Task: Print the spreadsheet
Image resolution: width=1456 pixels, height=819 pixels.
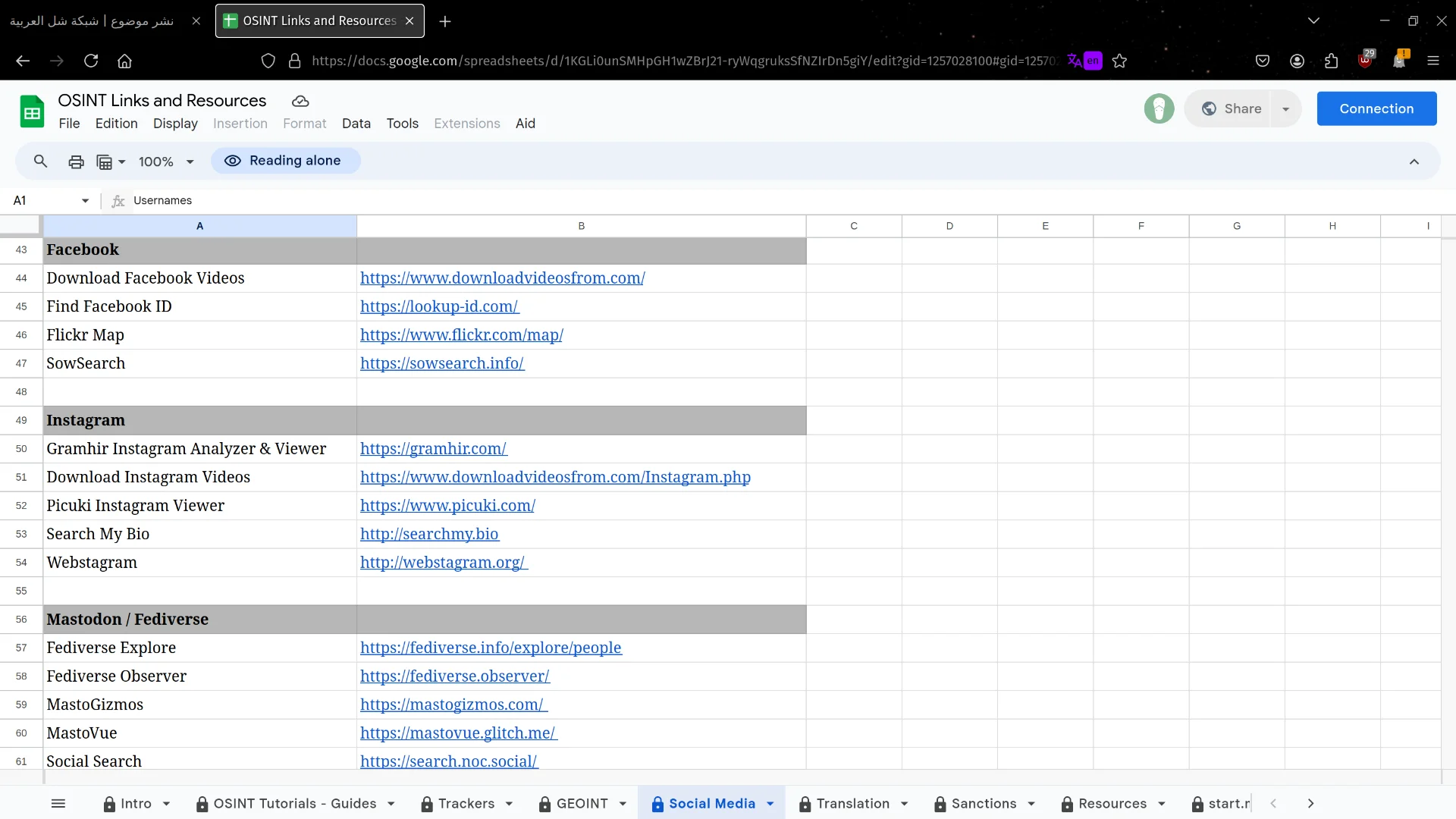Action: point(76,162)
